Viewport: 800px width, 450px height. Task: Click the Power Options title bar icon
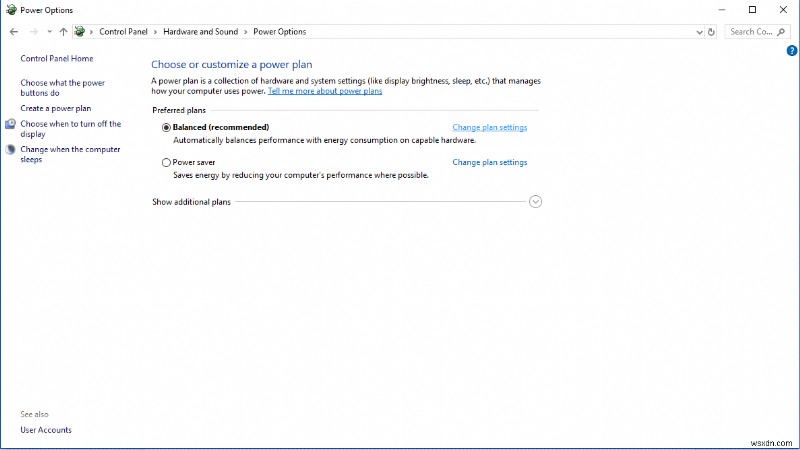click(x=11, y=10)
